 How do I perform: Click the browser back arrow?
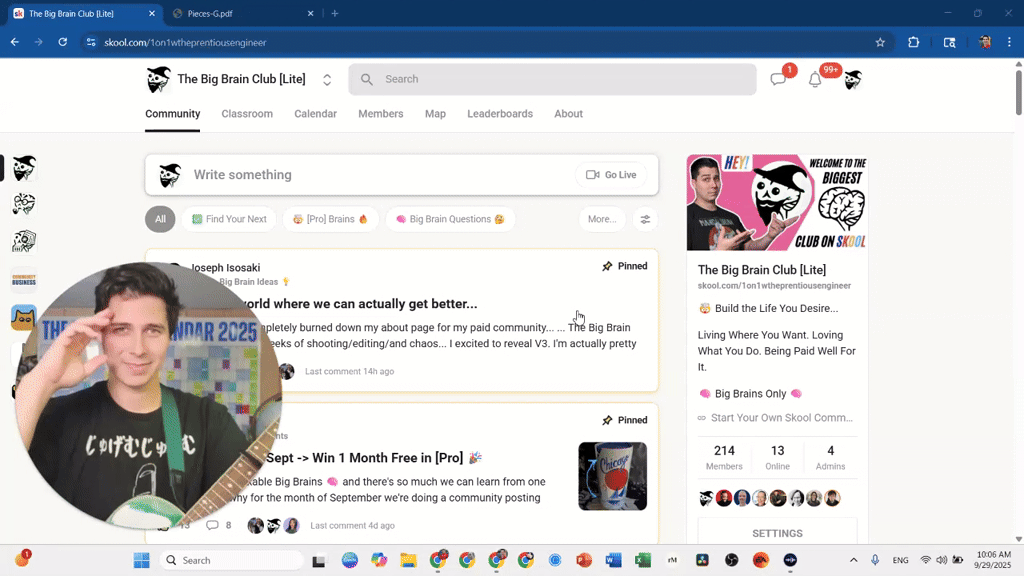(15, 42)
